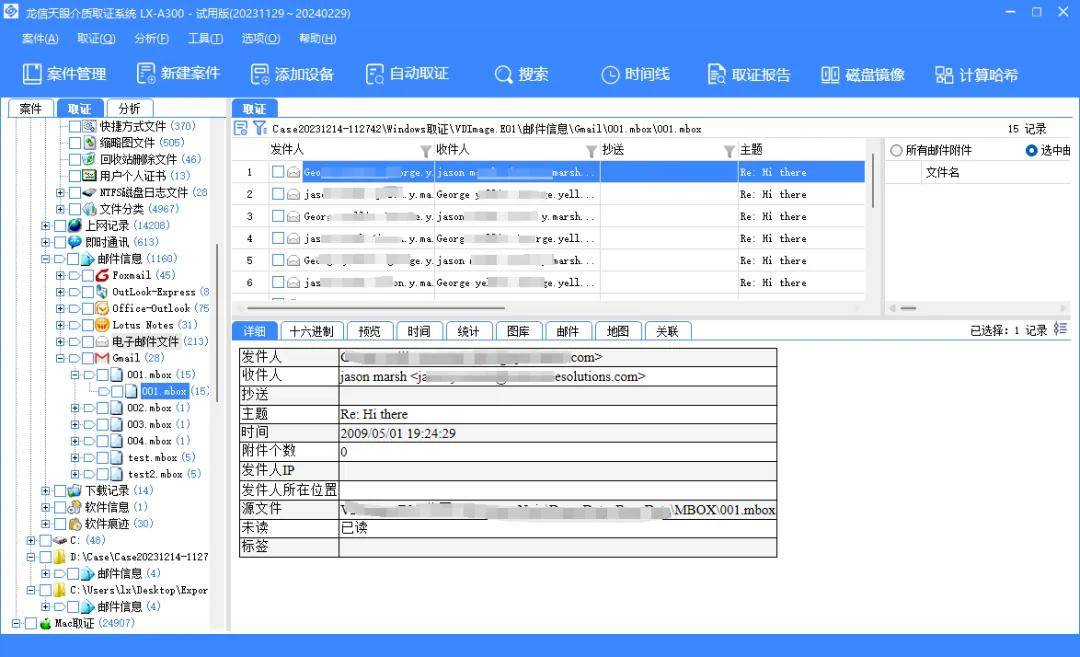Image resolution: width=1080 pixels, height=657 pixels.
Task: Click the Lotus Notes icon in tree
Action: point(102,324)
